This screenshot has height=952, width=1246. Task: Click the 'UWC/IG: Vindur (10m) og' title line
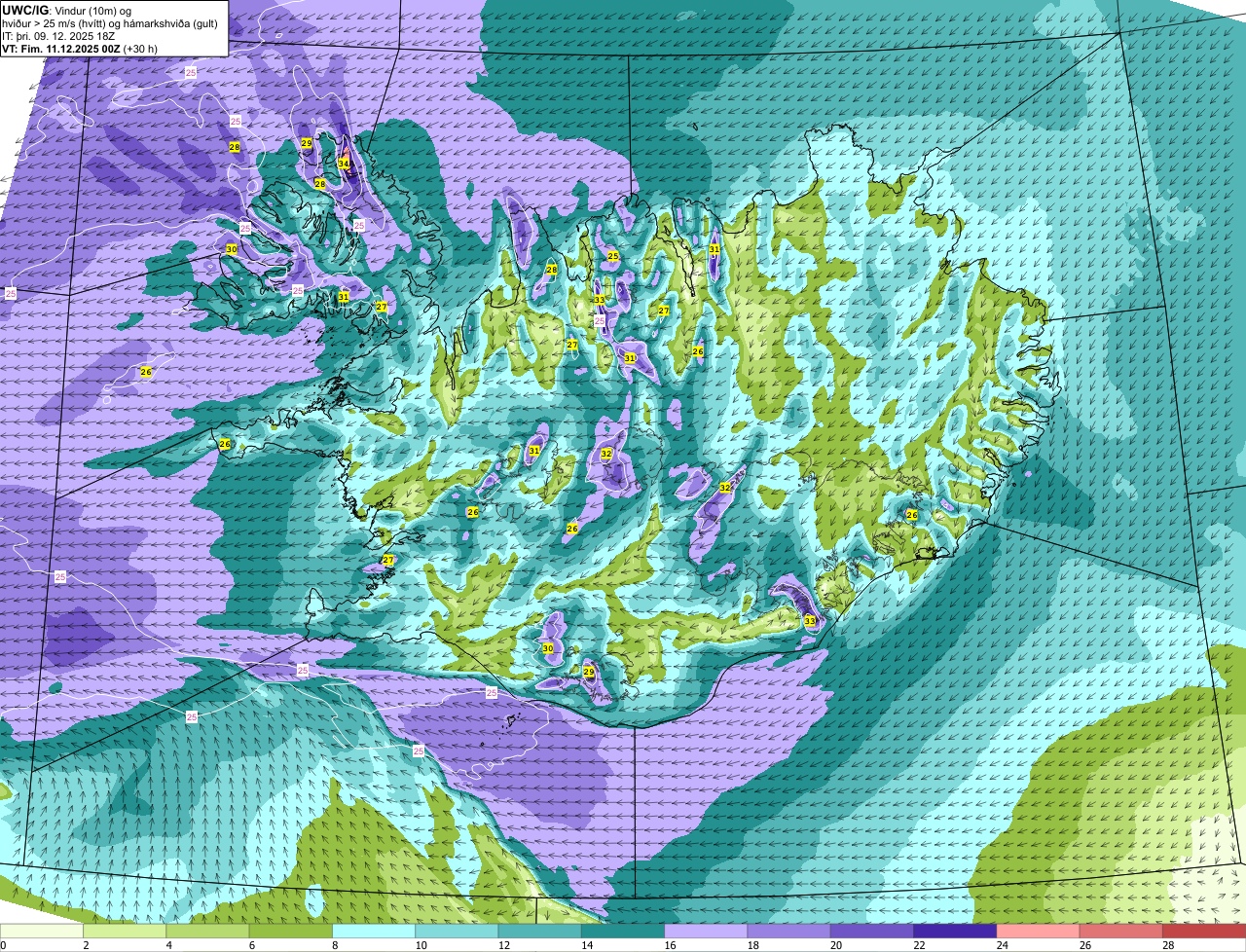tap(67, 10)
